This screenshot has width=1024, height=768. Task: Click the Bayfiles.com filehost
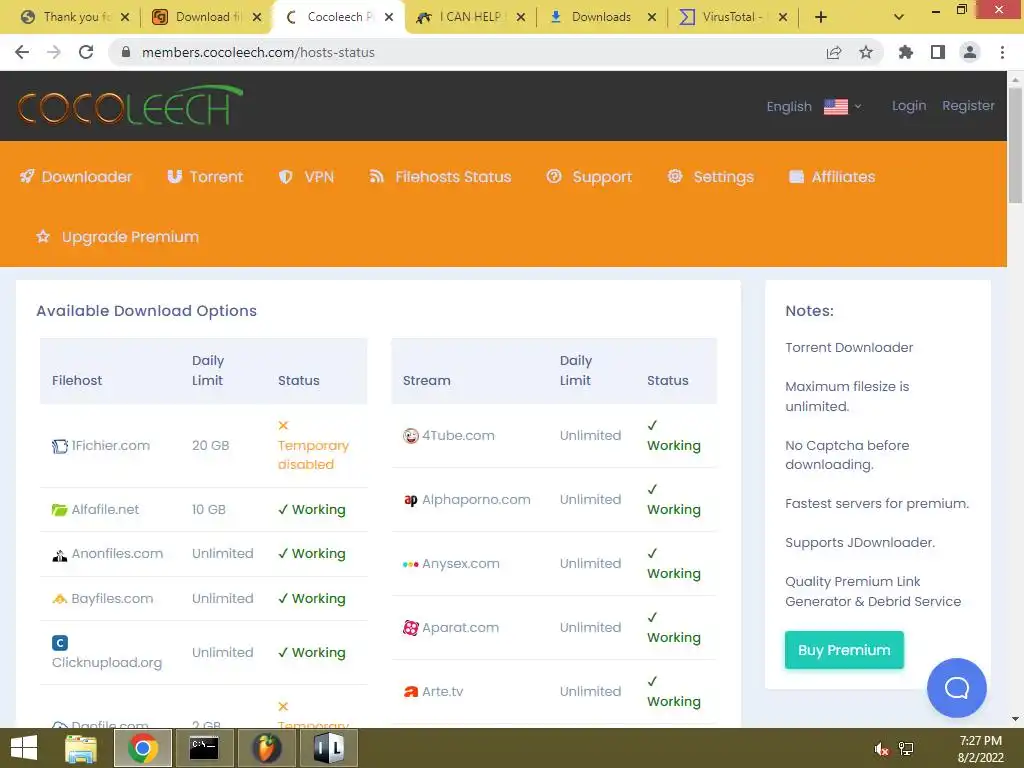(103, 598)
